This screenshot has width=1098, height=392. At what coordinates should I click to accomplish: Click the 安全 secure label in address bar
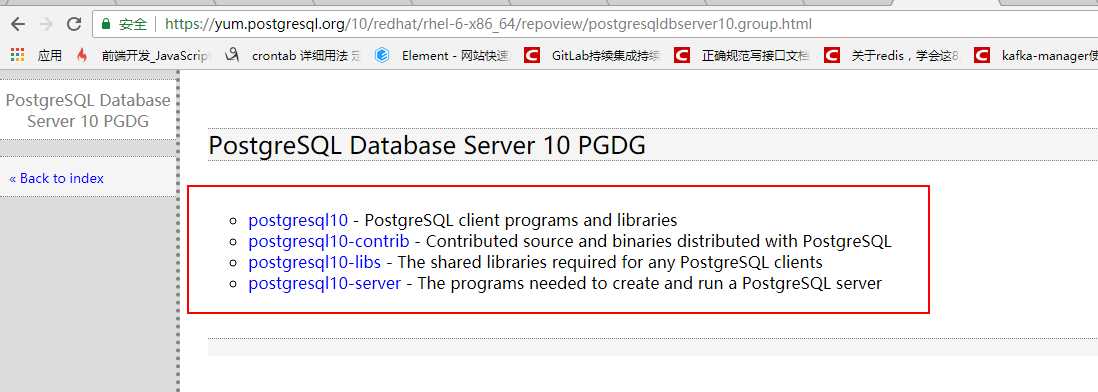click(x=133, y=24)
